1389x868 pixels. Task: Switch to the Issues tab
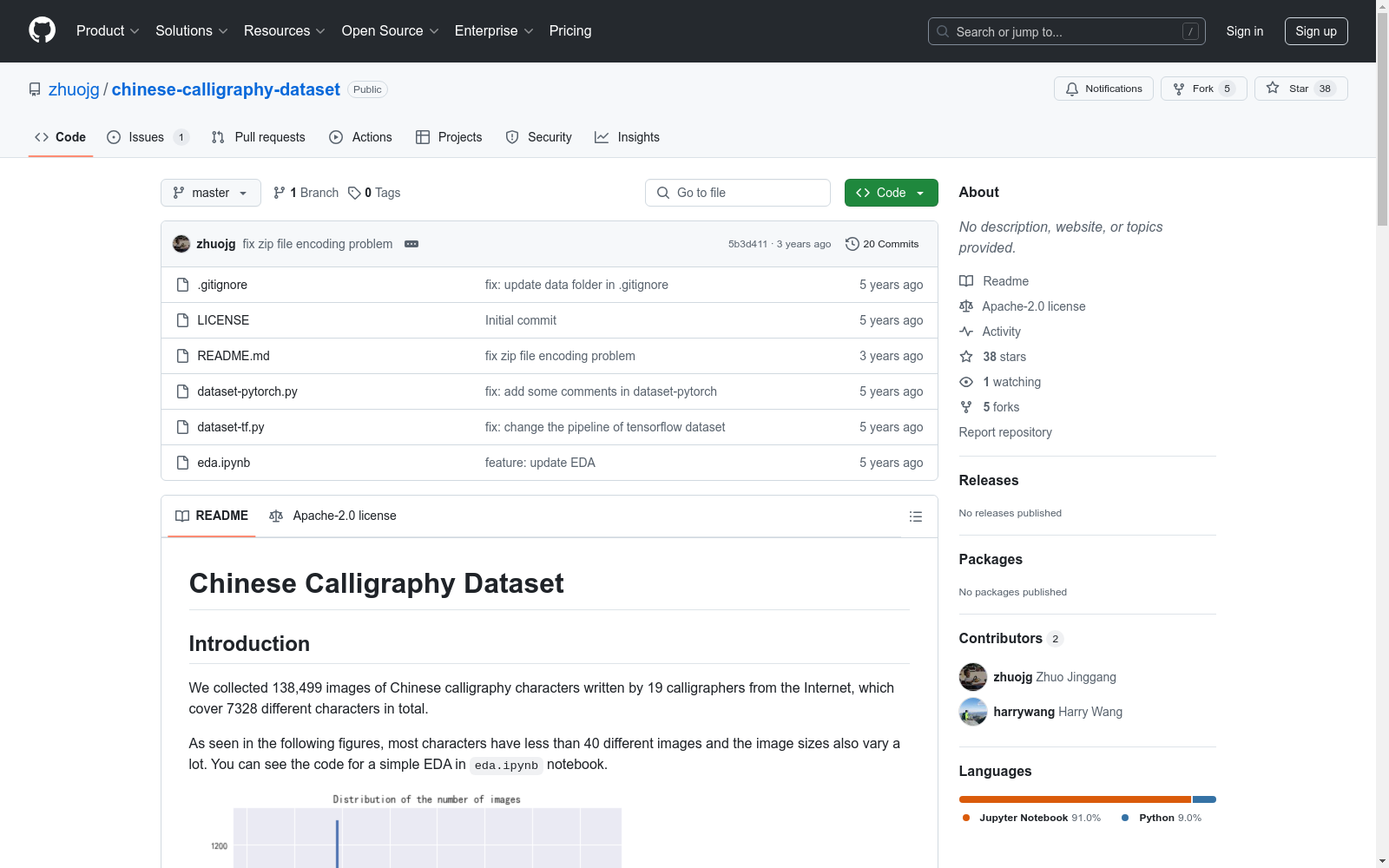coord(148,137)
